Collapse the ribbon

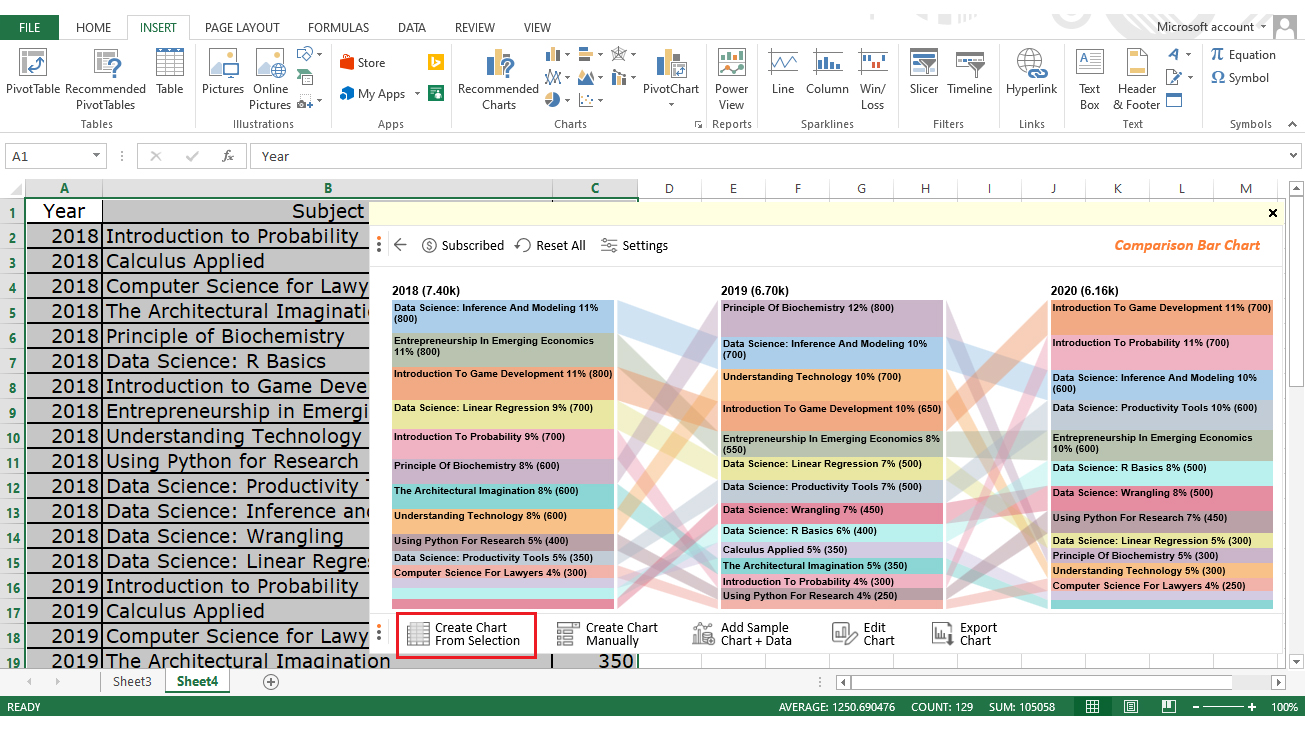point(1291,125)
